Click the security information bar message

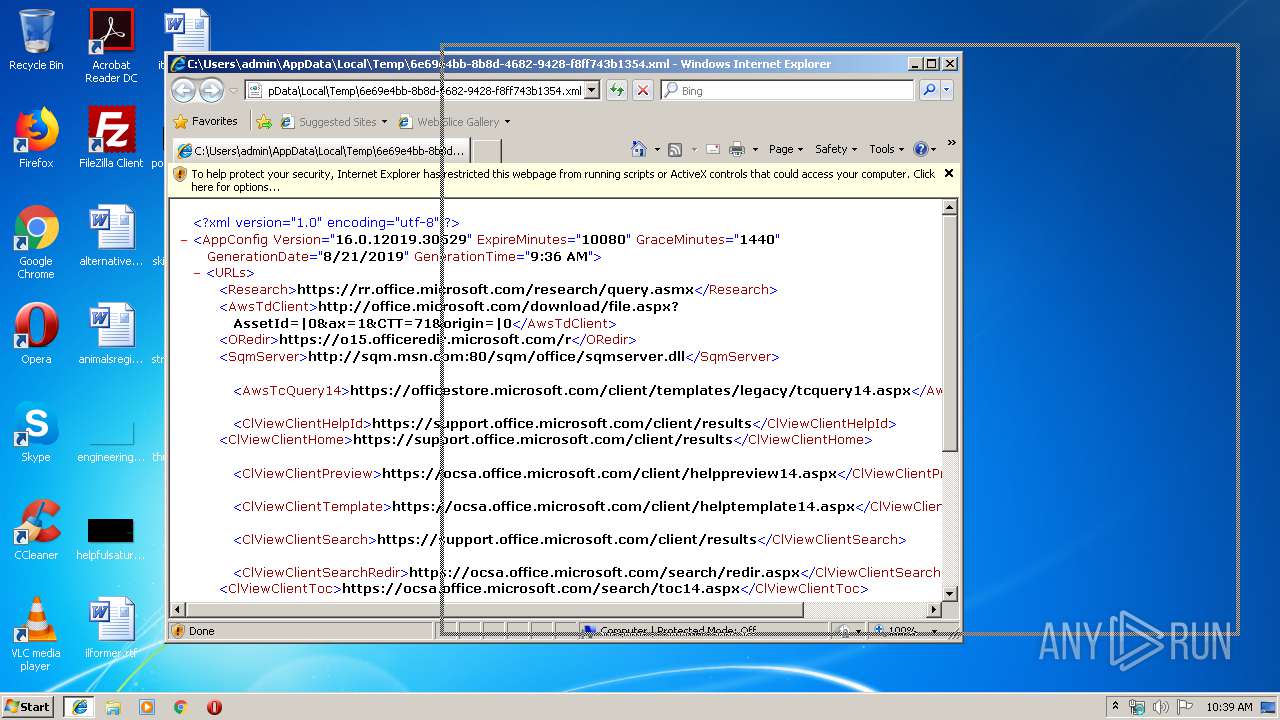click(563, 180)
